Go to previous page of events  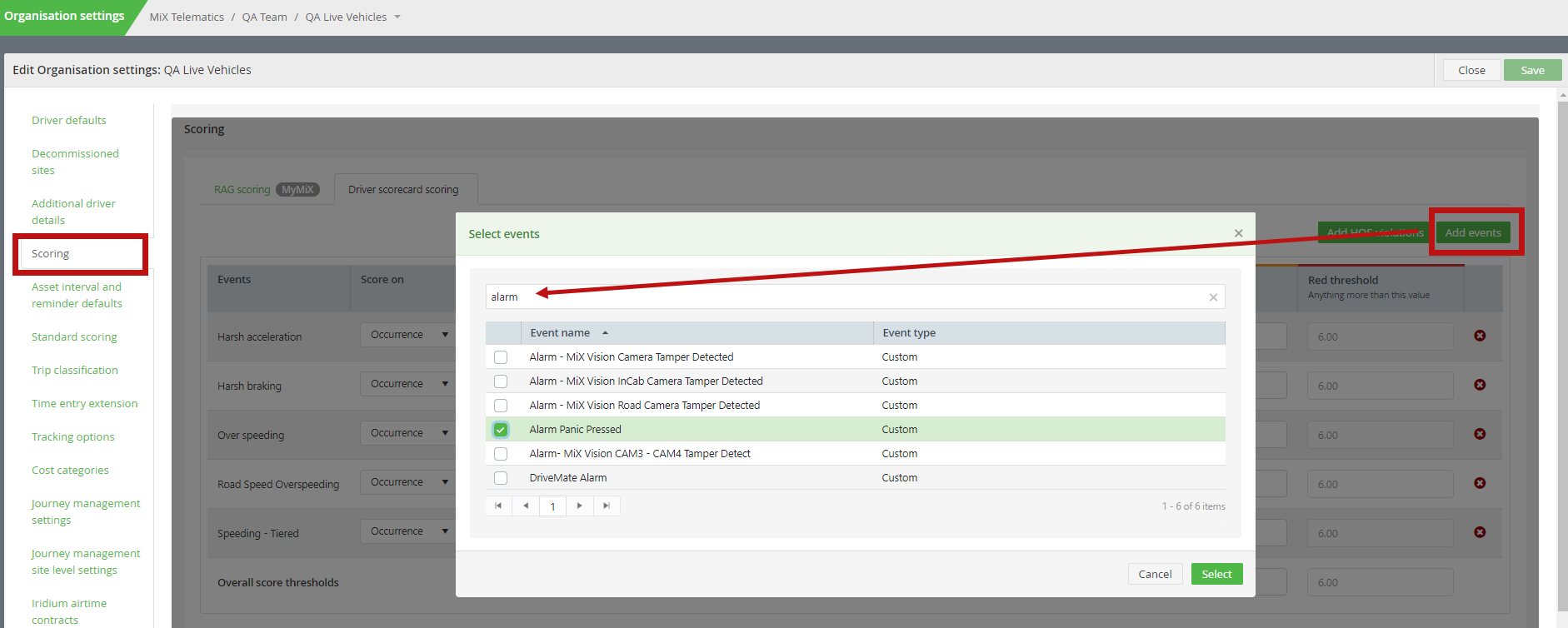pos(526,506)
